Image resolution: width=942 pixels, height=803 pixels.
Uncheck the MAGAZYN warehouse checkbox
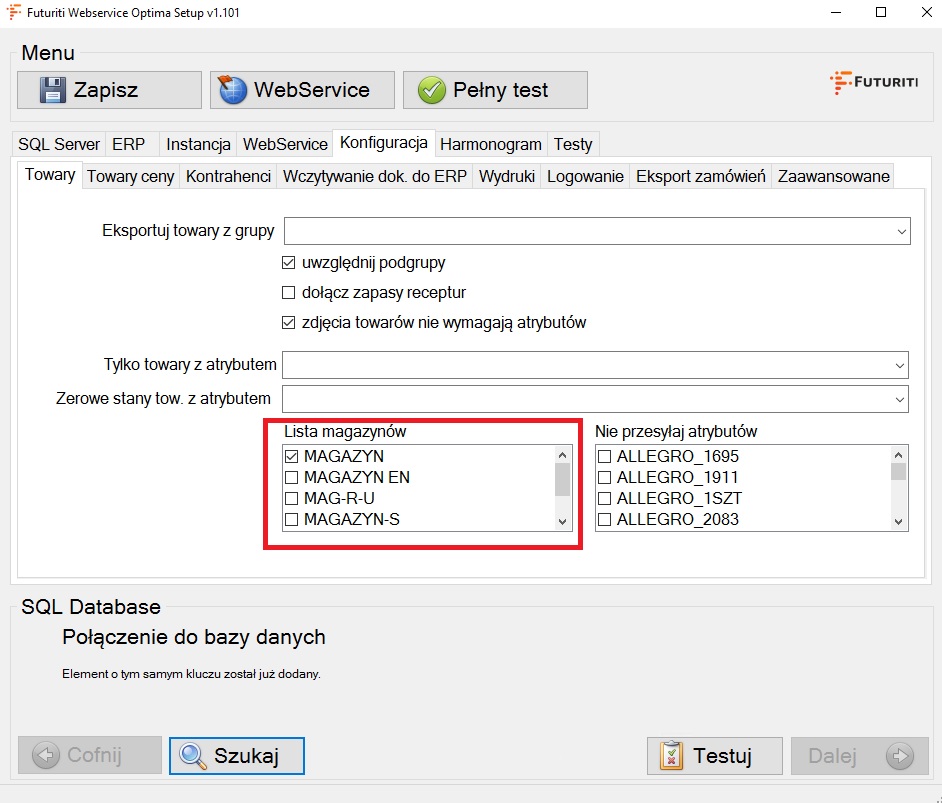click(x=292, y=456)
